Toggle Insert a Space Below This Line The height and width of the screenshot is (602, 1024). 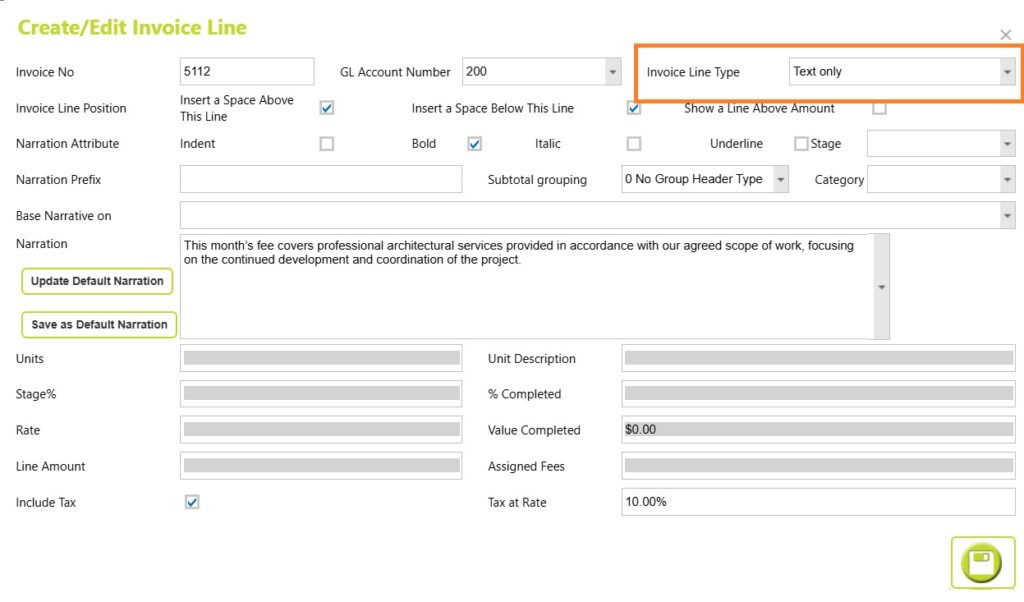click(x=633, y=108)
